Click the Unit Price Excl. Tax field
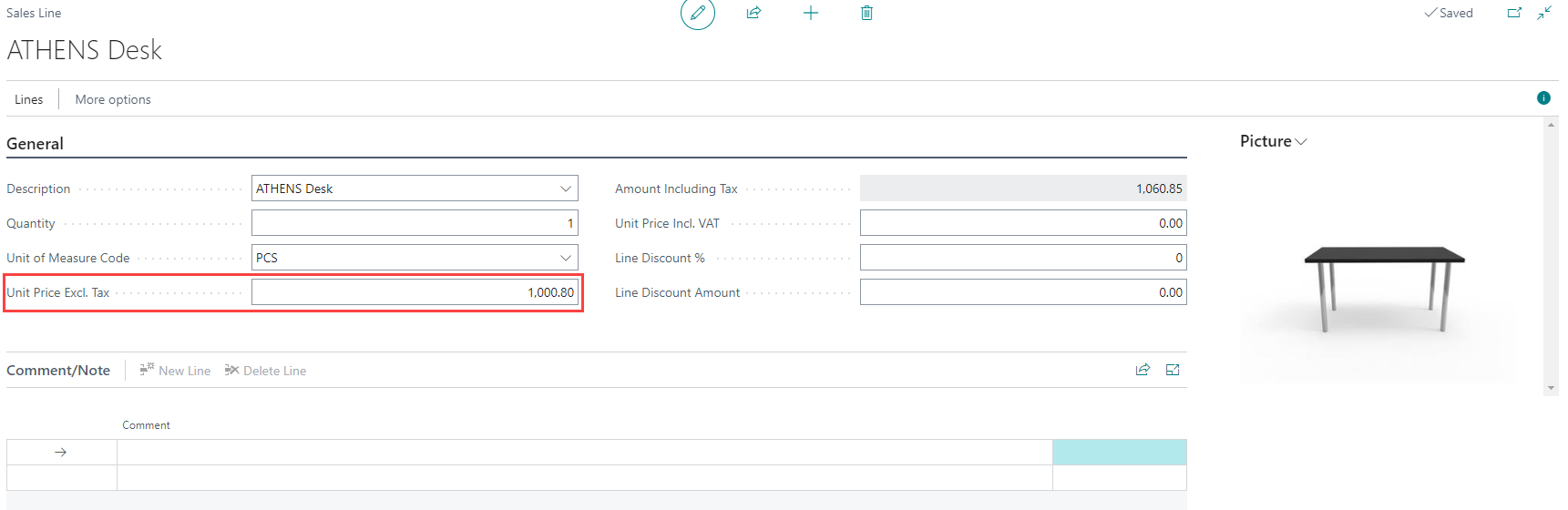Image resolution: width=1568 pixels, height=510 pixels. click(415, 292)
